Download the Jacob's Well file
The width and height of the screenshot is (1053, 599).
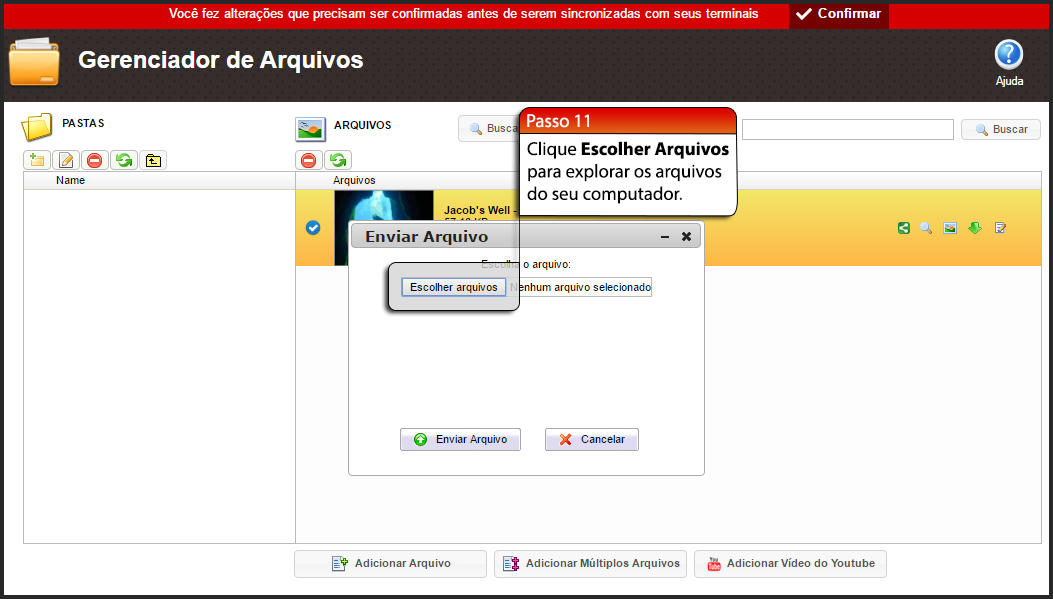pyautogui.click(x=975, y=228)
